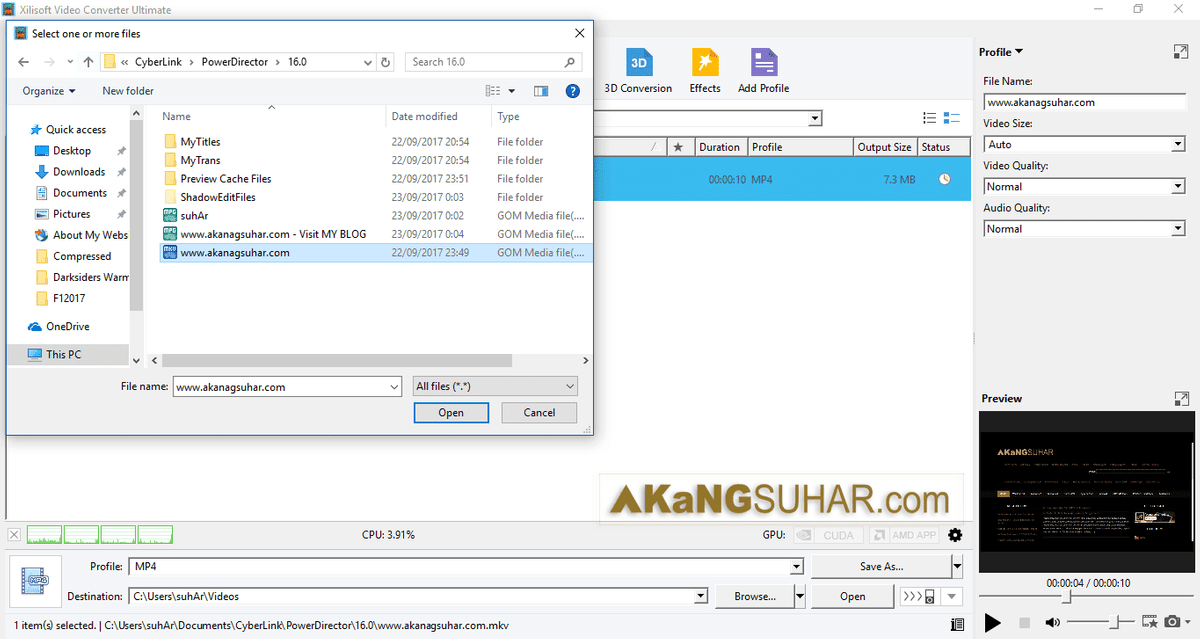
Task: Take a snapshot with the camera icon
Action: (x=1171, y=622)
